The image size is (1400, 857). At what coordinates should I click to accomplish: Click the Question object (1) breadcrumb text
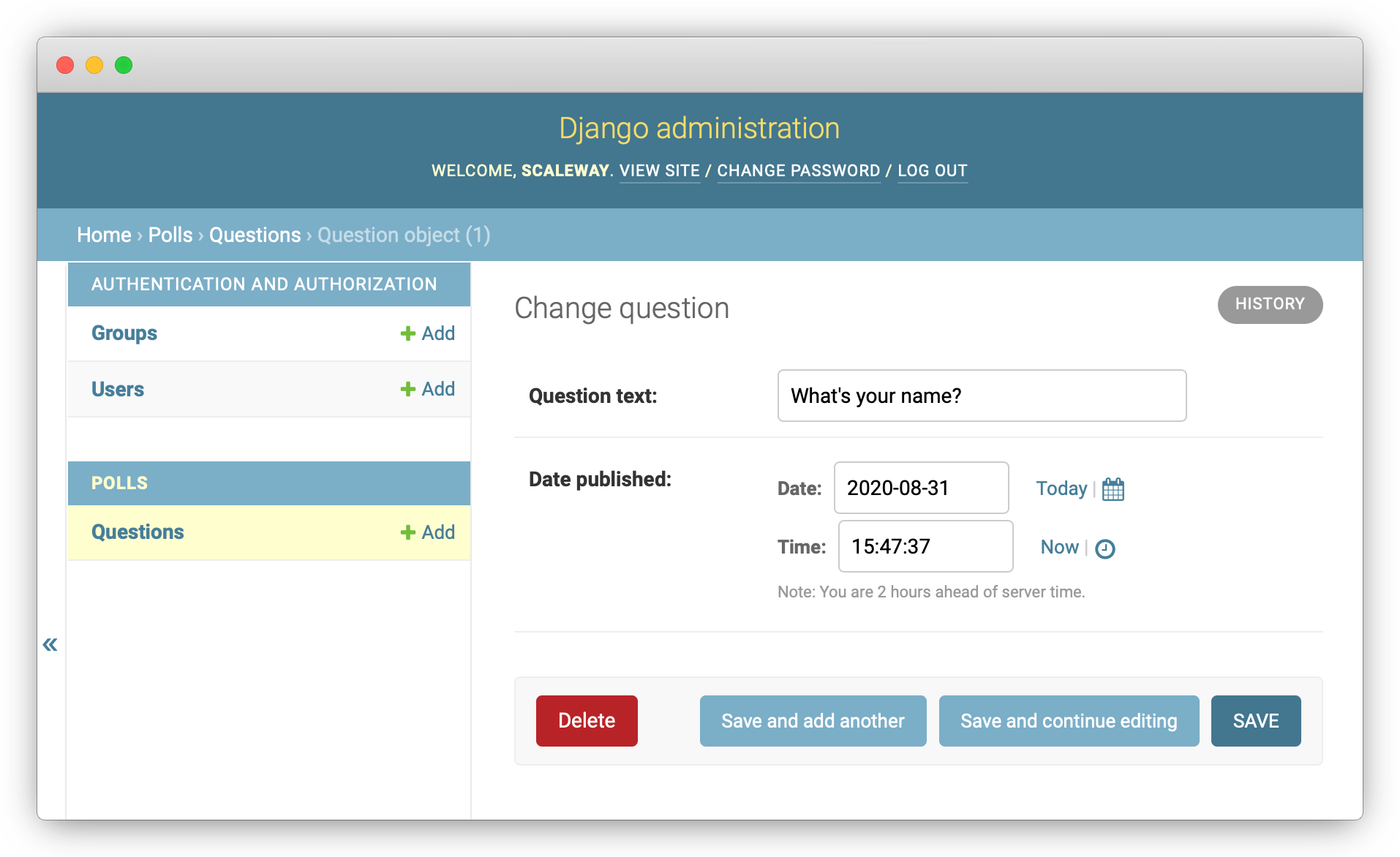coord(404,235)
